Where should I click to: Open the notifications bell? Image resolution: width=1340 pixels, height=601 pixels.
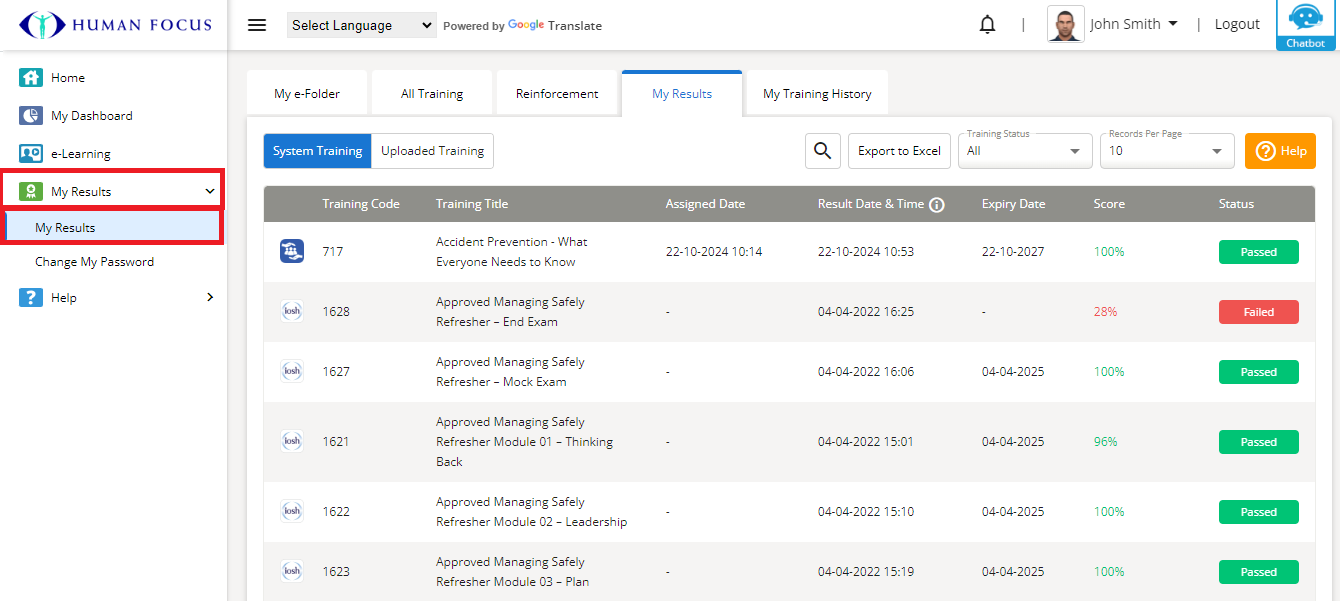(987, 25)
